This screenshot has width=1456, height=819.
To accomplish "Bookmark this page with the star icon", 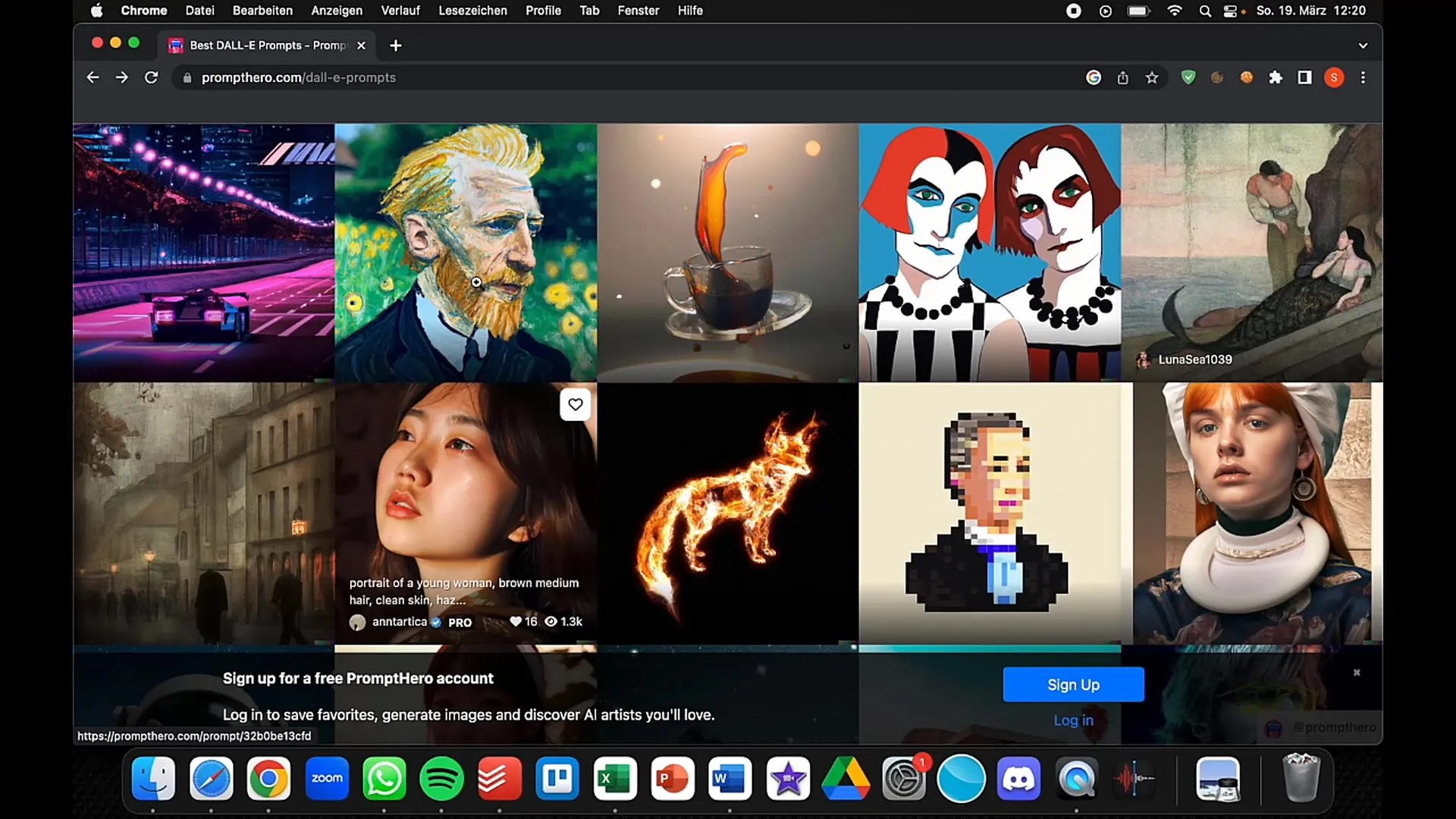I will click(1152, 77).
